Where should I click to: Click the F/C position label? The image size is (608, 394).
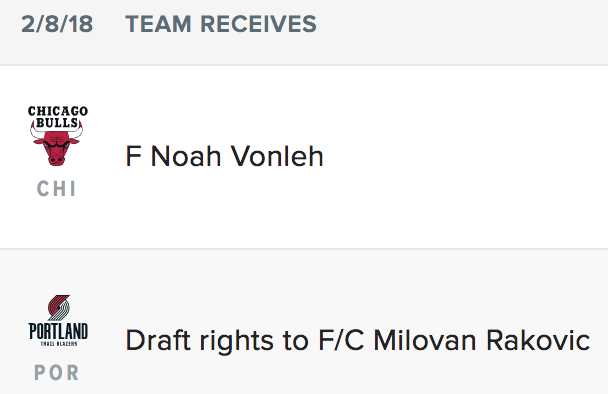[x=341, y=340]
